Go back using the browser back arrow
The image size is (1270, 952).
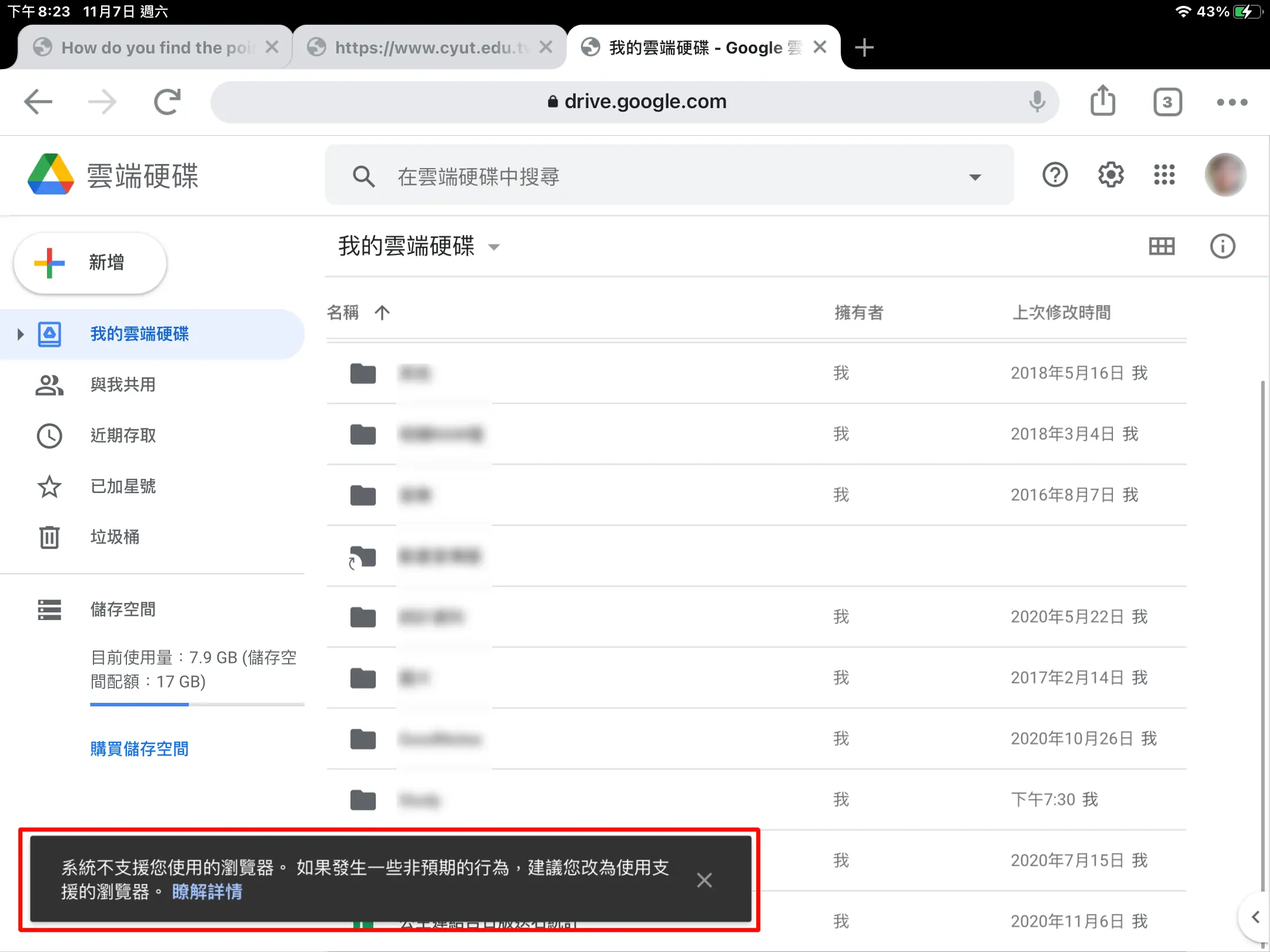[38, 102]
